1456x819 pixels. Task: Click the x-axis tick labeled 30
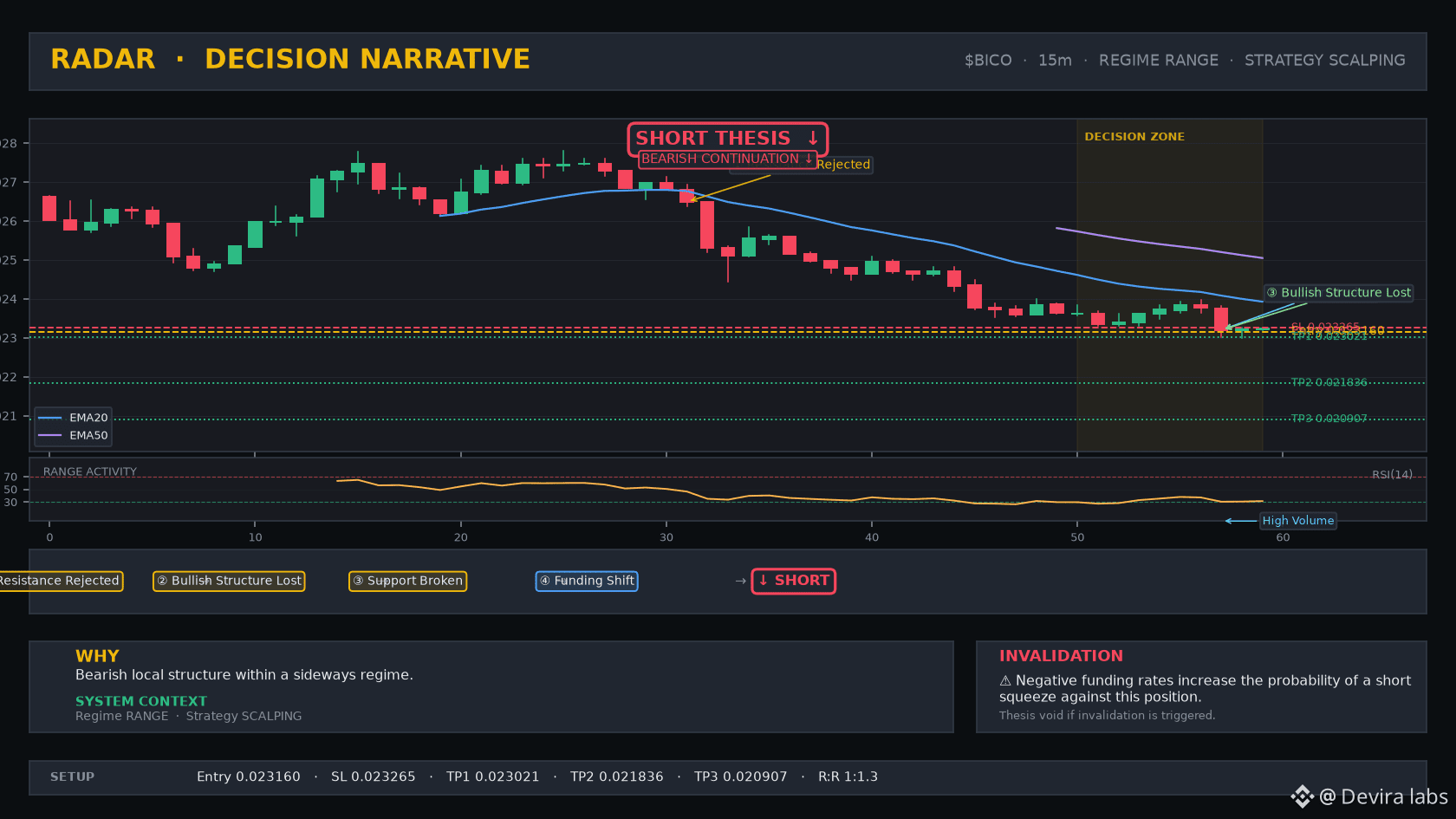pos(666,537)
